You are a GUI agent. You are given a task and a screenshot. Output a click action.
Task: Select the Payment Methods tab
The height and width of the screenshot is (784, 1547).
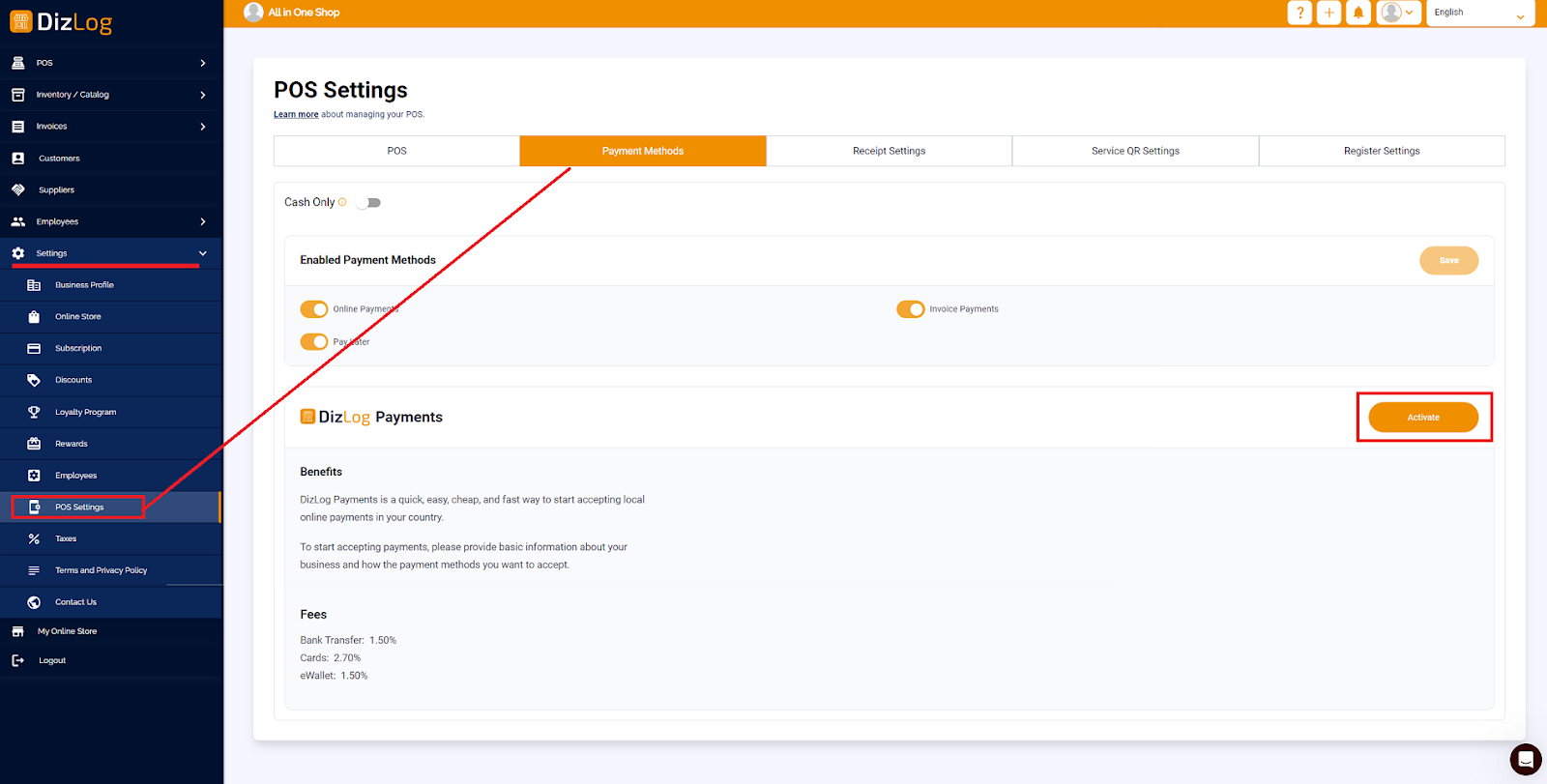(x=643, y=151)
